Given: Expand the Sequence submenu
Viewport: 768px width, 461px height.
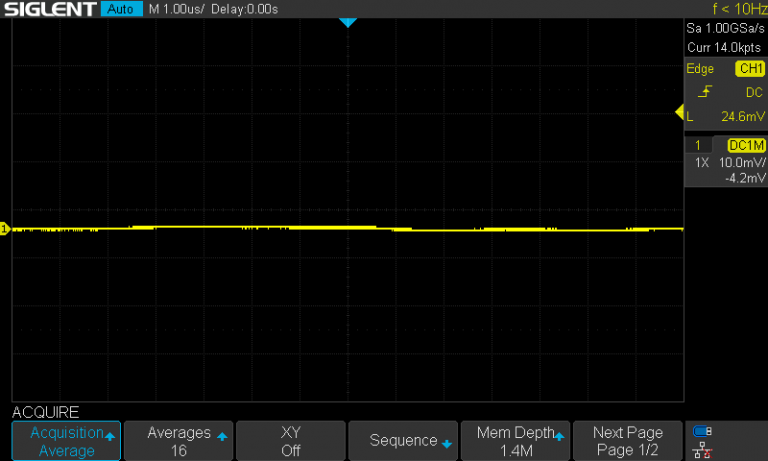Looking at the screenshot, I should pyautogui.click(x=403, y=441).
